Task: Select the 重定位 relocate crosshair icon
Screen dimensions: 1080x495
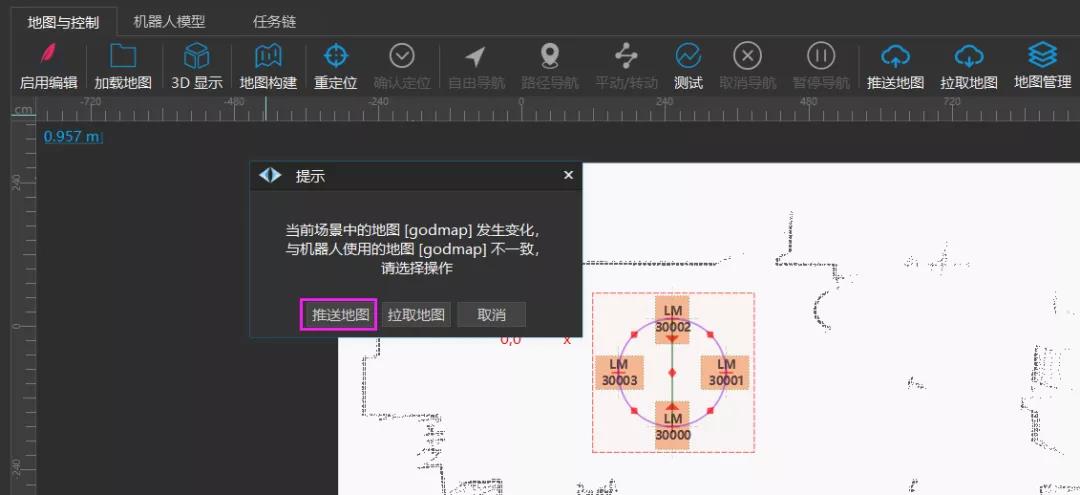Action: point(336,56)
